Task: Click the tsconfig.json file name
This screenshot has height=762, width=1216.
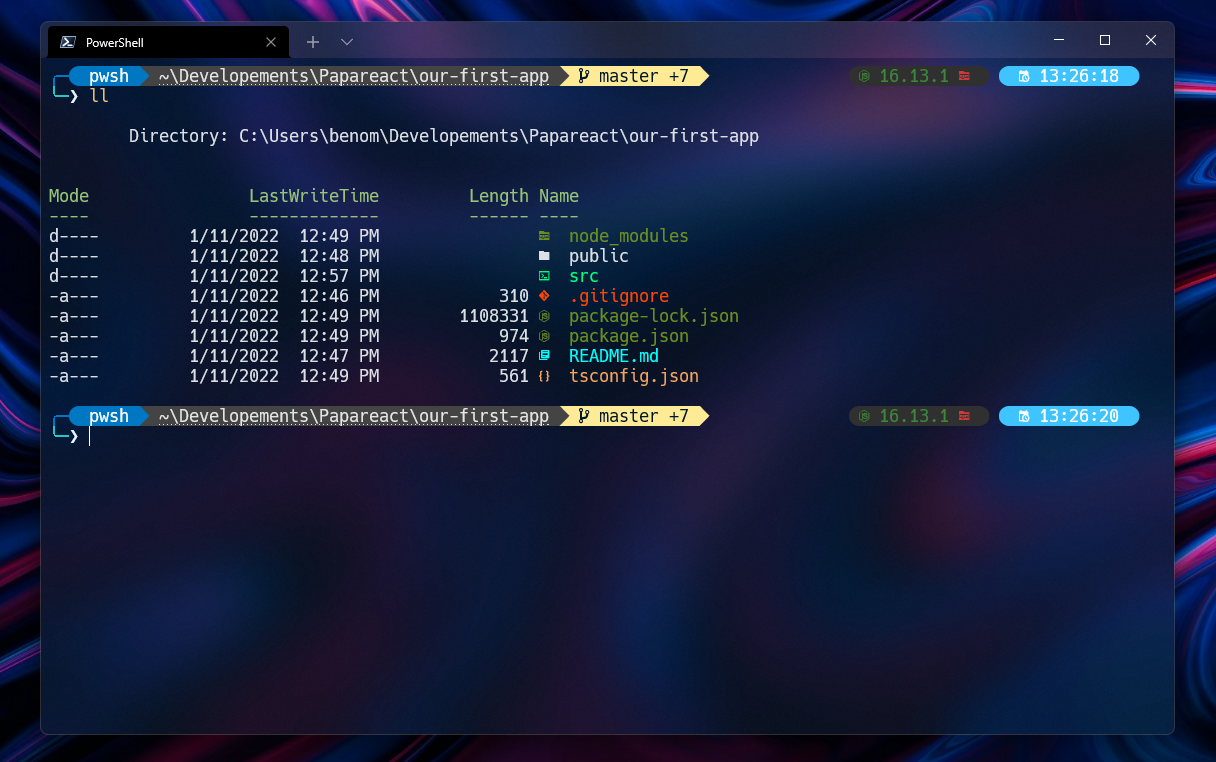Action: point(634,376)
